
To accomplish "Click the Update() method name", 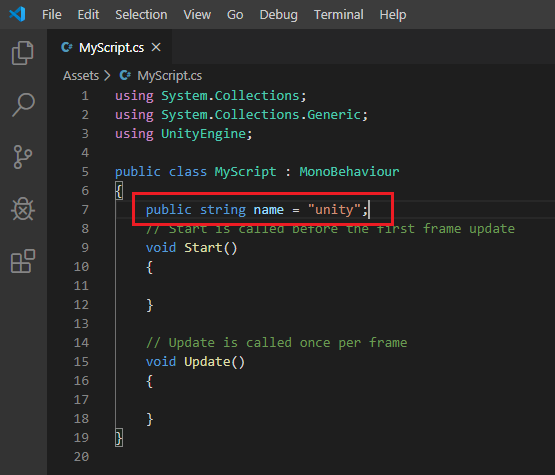I will coord(207,362).
